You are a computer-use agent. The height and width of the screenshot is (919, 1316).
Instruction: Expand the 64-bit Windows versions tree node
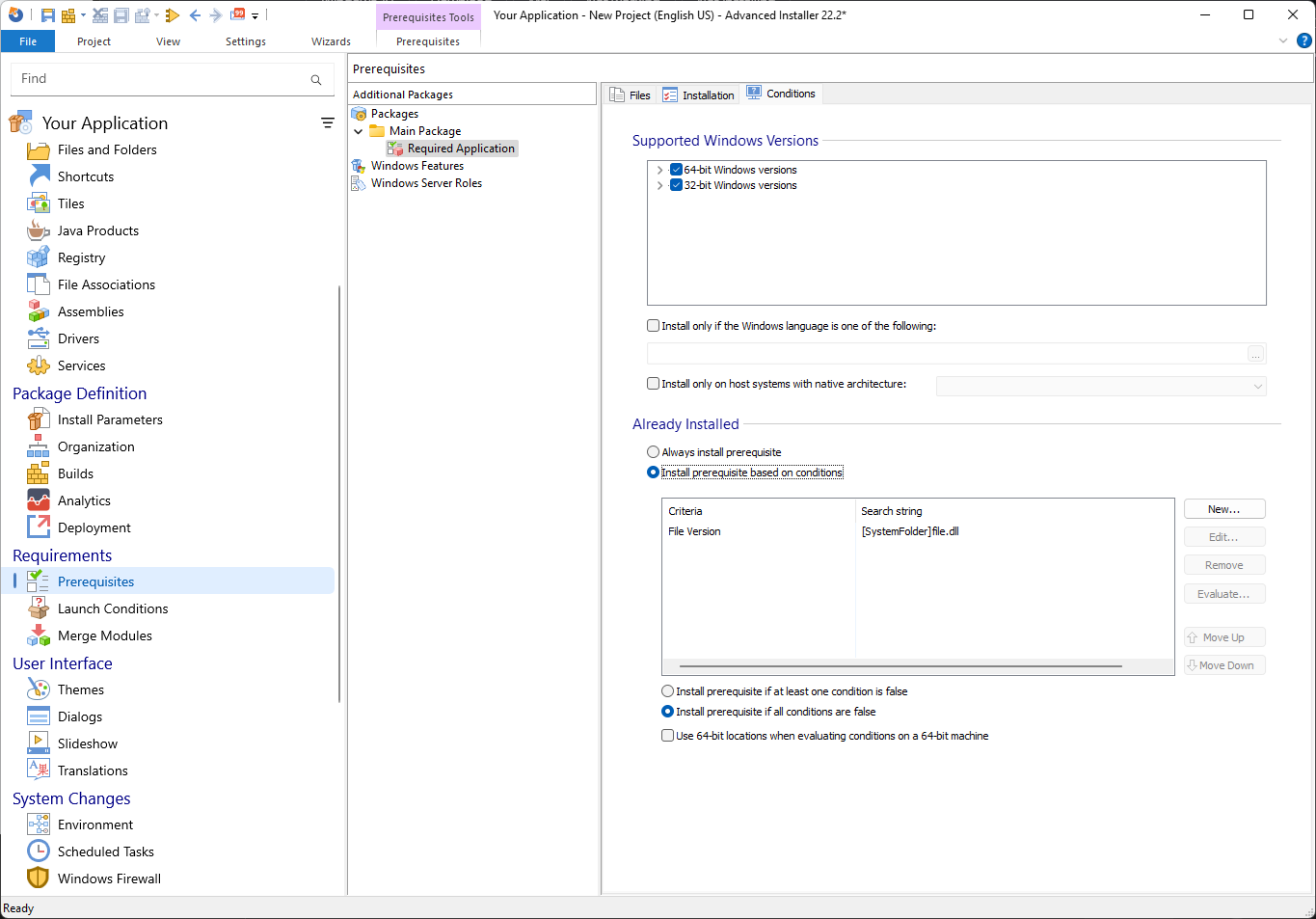(659, 170)
